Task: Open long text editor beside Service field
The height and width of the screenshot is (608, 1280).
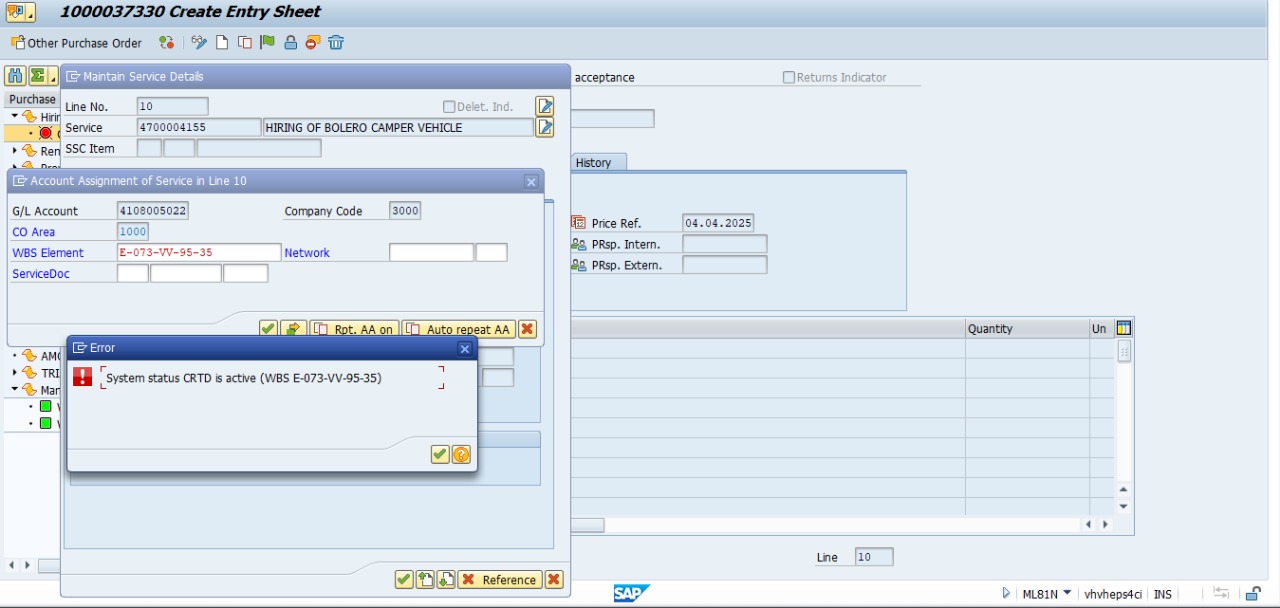Action: [x=545, y=128]
